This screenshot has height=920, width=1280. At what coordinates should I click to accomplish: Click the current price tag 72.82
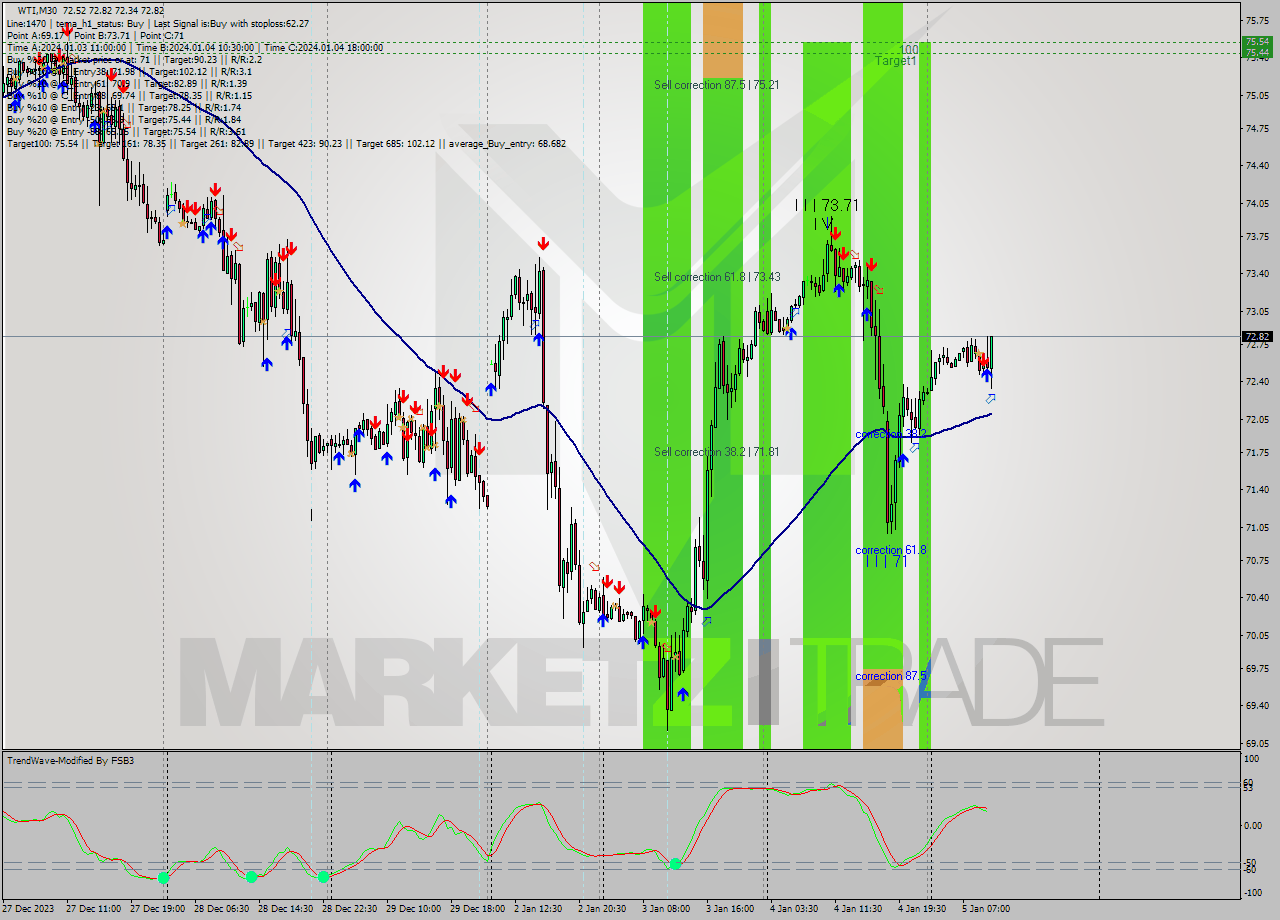tap(1257, 337)
